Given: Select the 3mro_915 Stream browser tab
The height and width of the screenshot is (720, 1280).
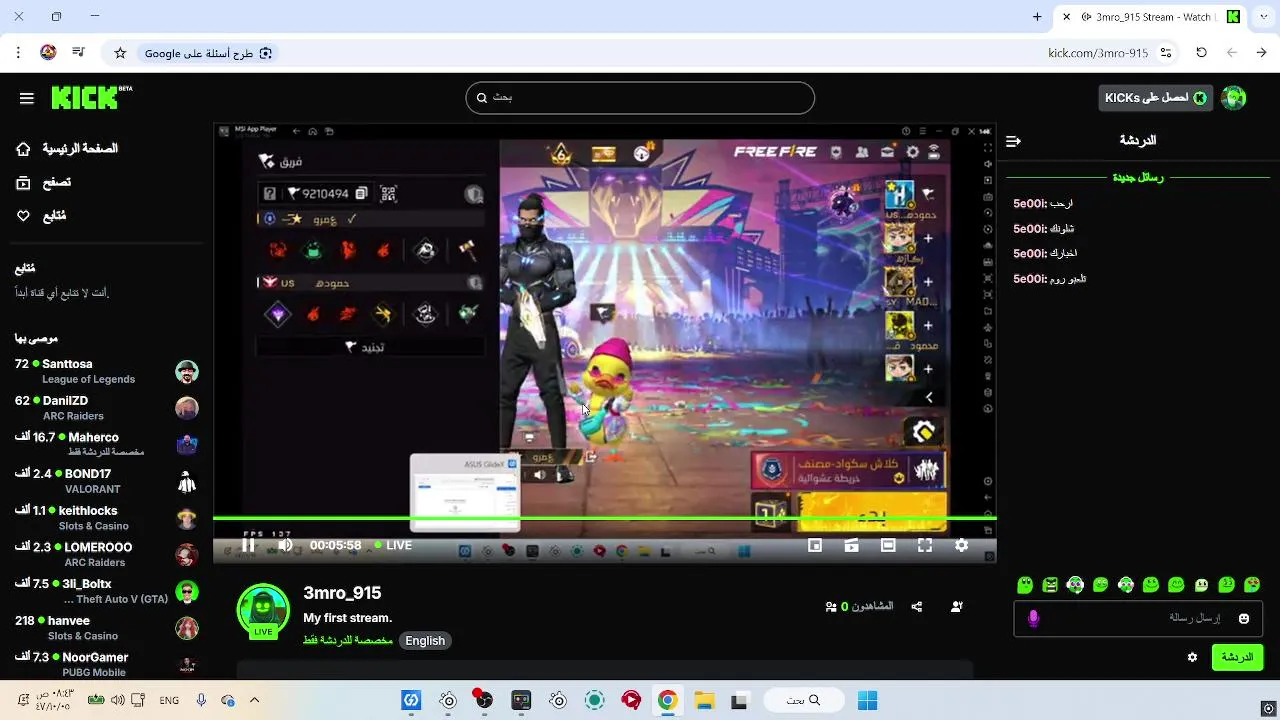Looking at the screenshot, I should click(1150, 17).
